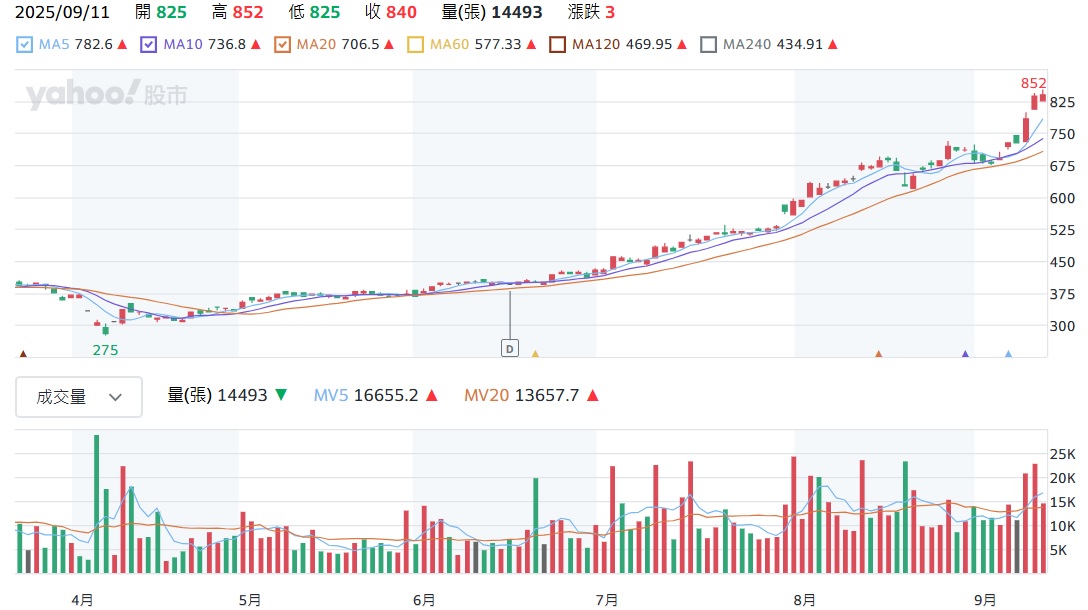The height and width of the screenshot is (610, 1088).
Task: Uncheck the MA5 moving average checkbox
Action: (24, 45)
